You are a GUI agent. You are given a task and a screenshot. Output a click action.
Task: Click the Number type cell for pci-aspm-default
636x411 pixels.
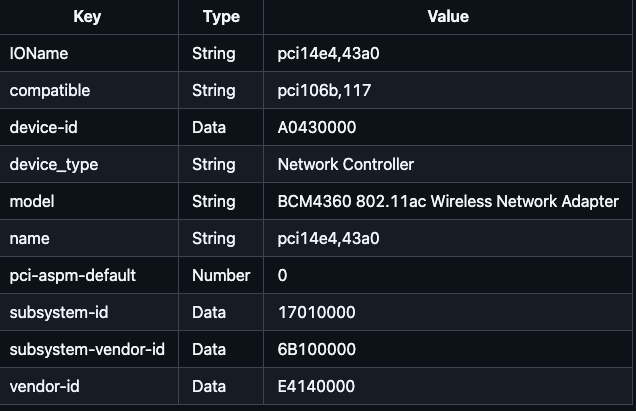(219, 275)
